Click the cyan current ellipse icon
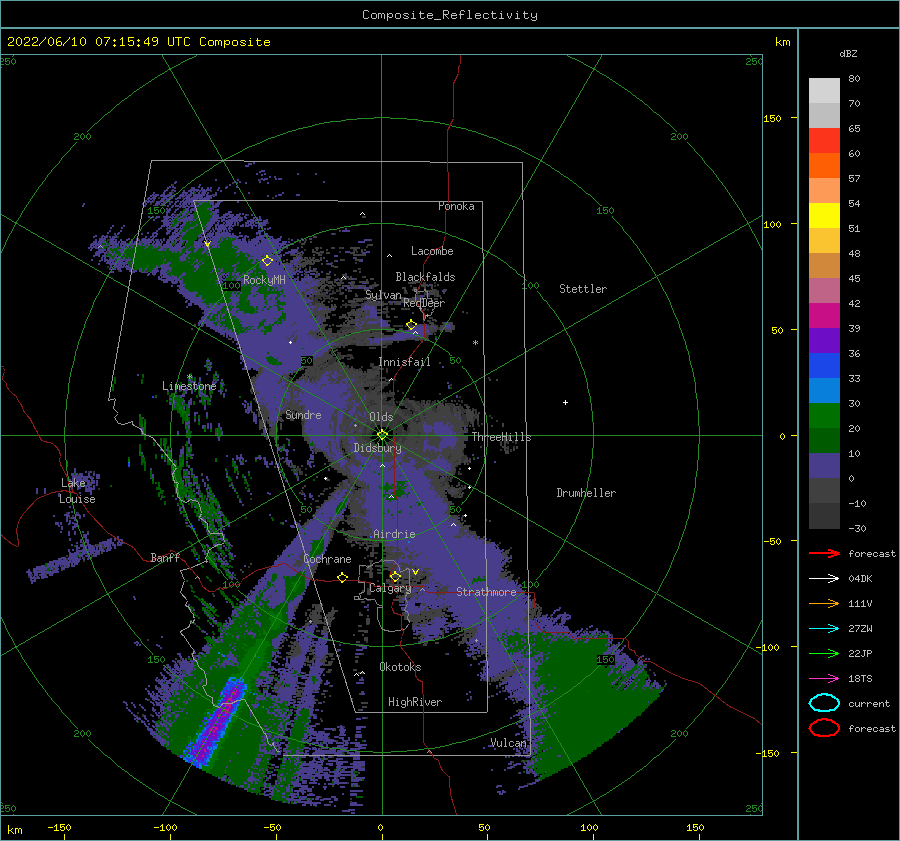The width and height of the screenshot is (900, 841). coord(824,703)
